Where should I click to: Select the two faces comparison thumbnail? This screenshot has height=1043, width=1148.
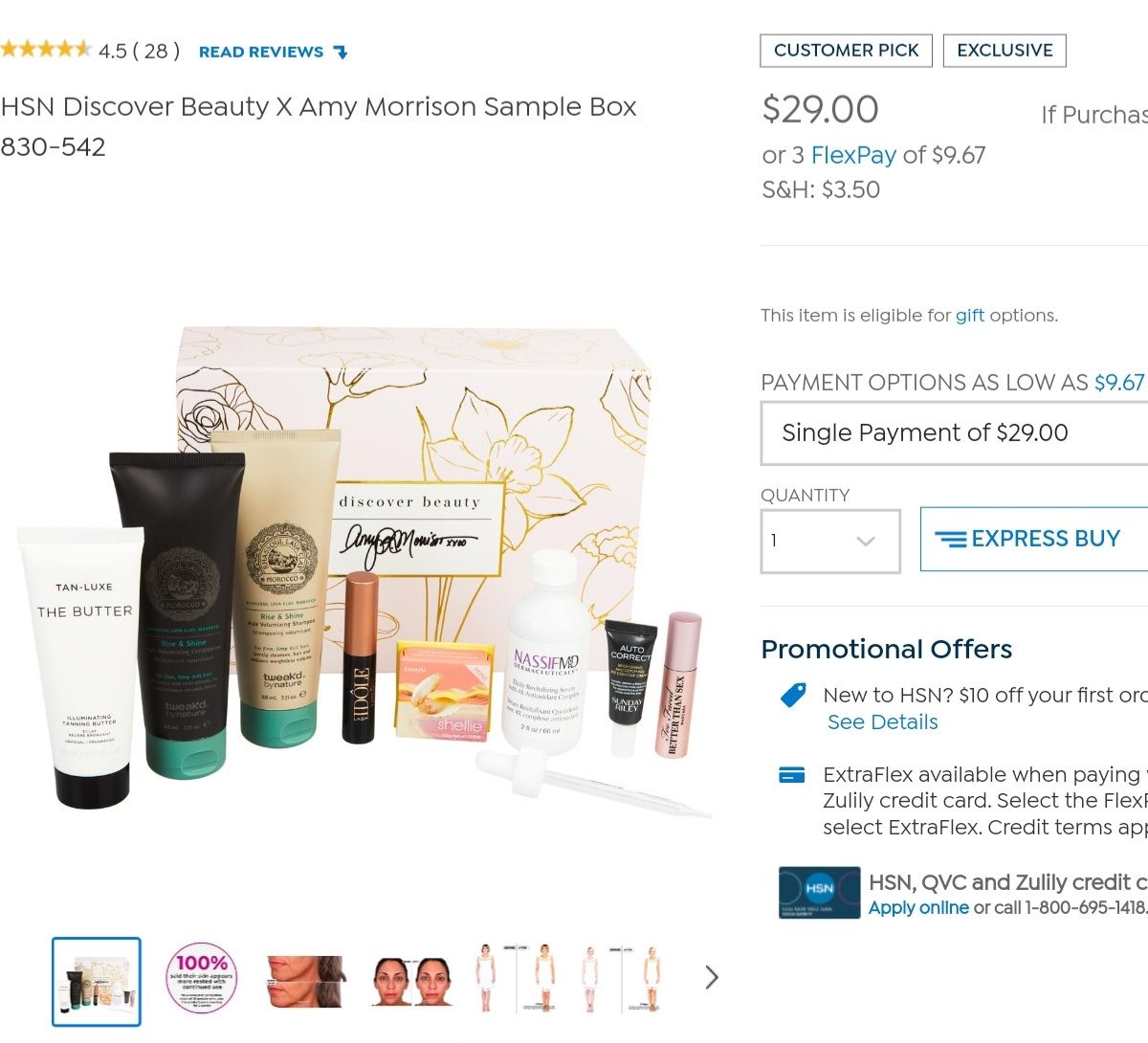click(x=412, y=981)
